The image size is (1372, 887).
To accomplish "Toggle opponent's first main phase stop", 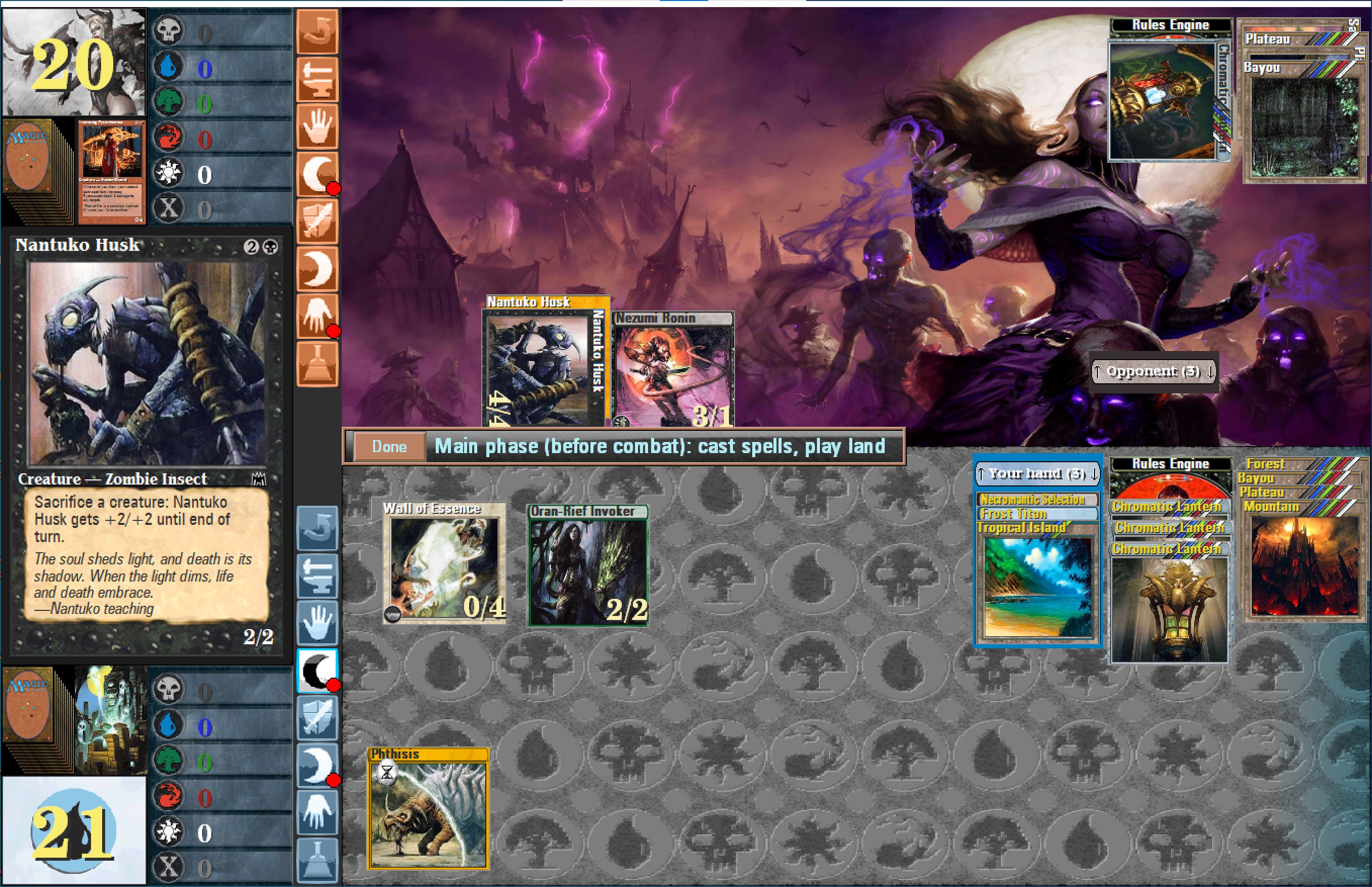I will (317, 173).
